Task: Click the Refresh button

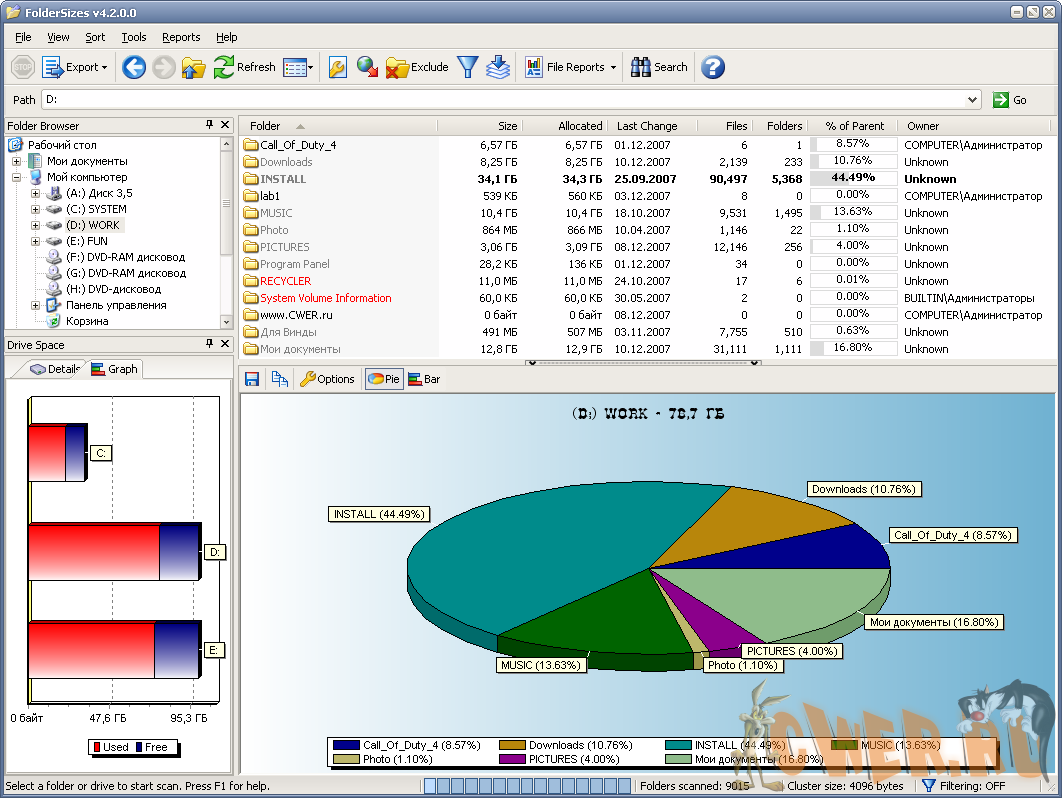Action: [244, 67]
